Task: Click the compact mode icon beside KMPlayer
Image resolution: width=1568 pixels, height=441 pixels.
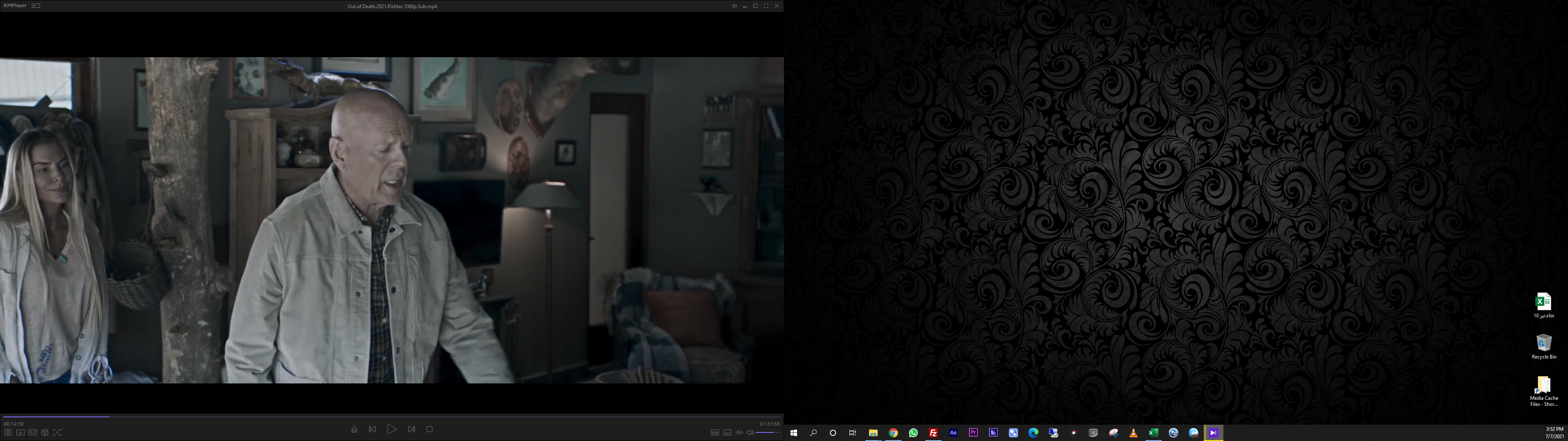Action: click(x=36, y=5)
